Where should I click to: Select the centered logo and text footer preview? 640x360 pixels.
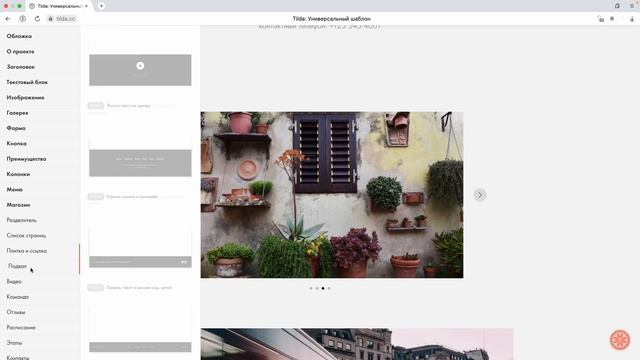(140, 163)
